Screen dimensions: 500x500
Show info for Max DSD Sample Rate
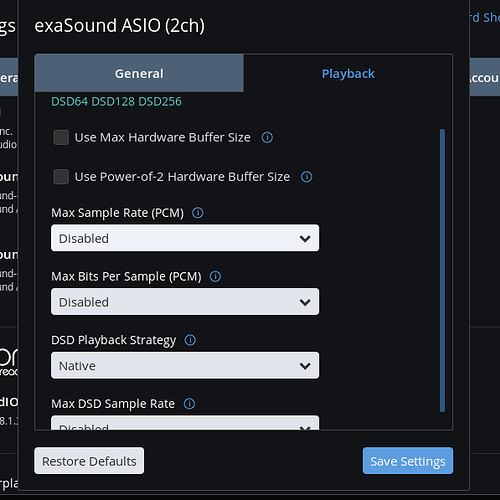pyautogui.click(x=189, y=404)
